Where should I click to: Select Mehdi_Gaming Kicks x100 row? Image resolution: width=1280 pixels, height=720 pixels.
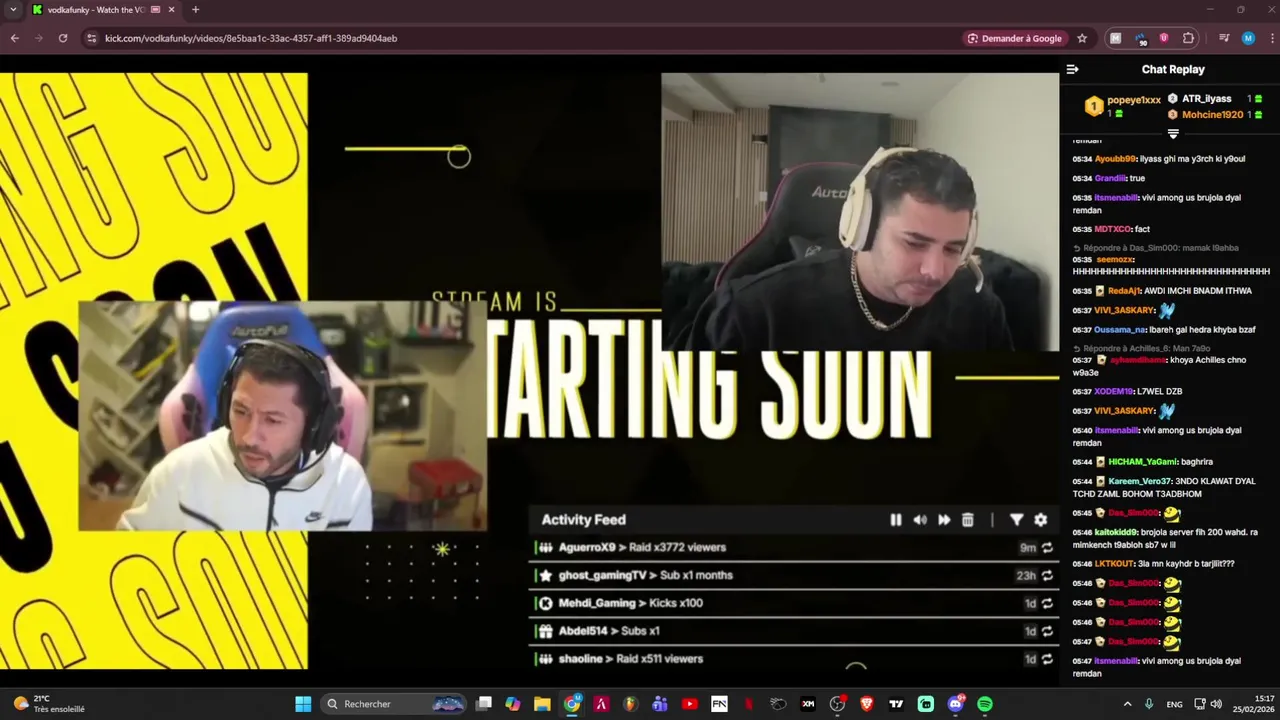pos(793,604)
